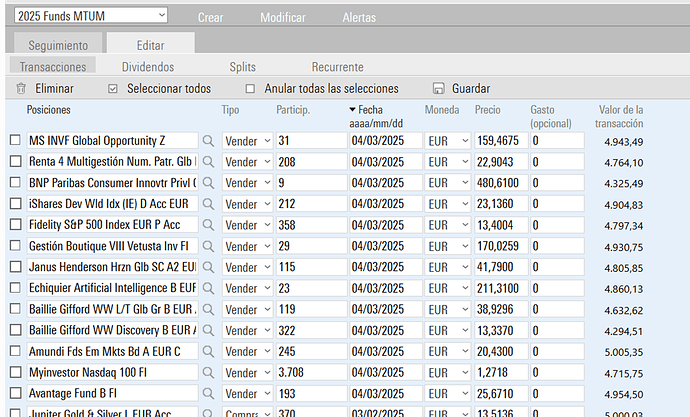Image resolution: width=690 pixels, height=417 pixels.
Task: Click magnifier beside Echiquier Artificial Intelligence row
Action: tap(208, 288)
